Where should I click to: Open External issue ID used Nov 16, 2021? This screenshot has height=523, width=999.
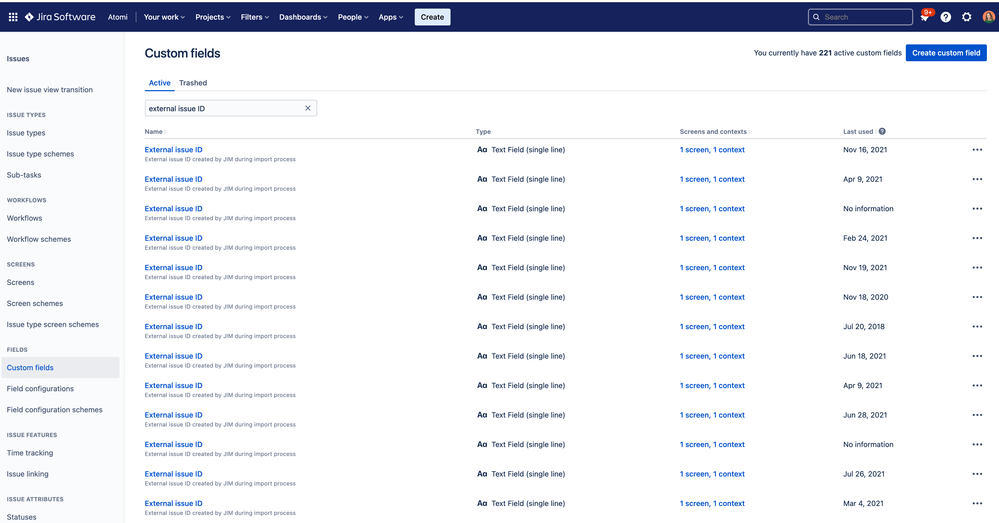[x=173, y=150]
